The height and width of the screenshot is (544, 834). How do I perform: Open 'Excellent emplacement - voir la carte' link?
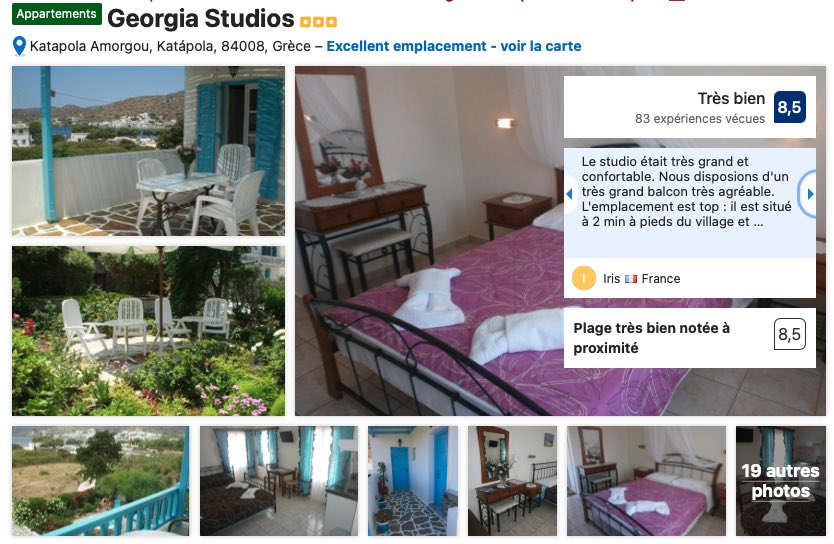coord(454,46)
